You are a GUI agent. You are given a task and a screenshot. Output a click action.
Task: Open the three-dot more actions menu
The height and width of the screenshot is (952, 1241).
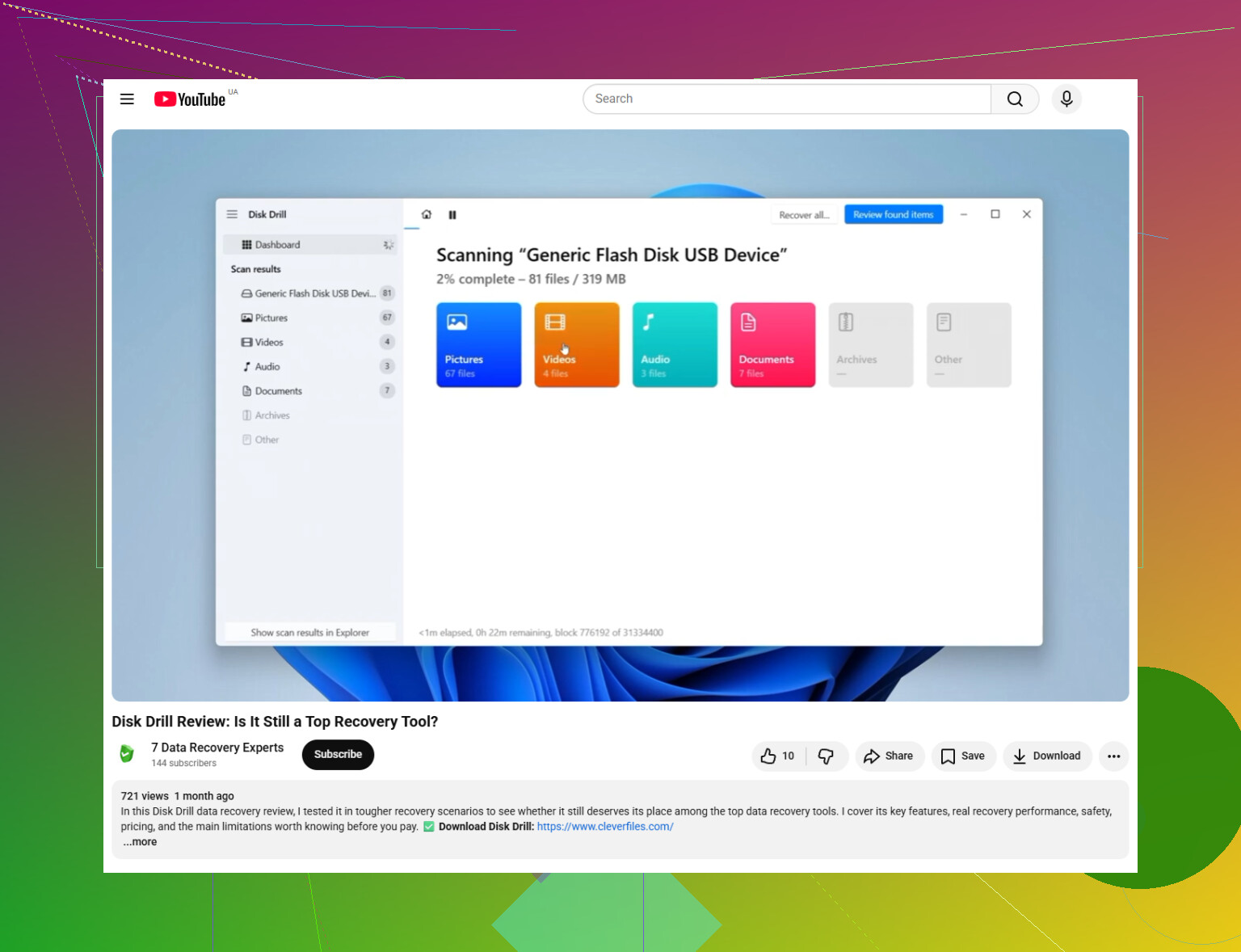[x=1114, y=756]
